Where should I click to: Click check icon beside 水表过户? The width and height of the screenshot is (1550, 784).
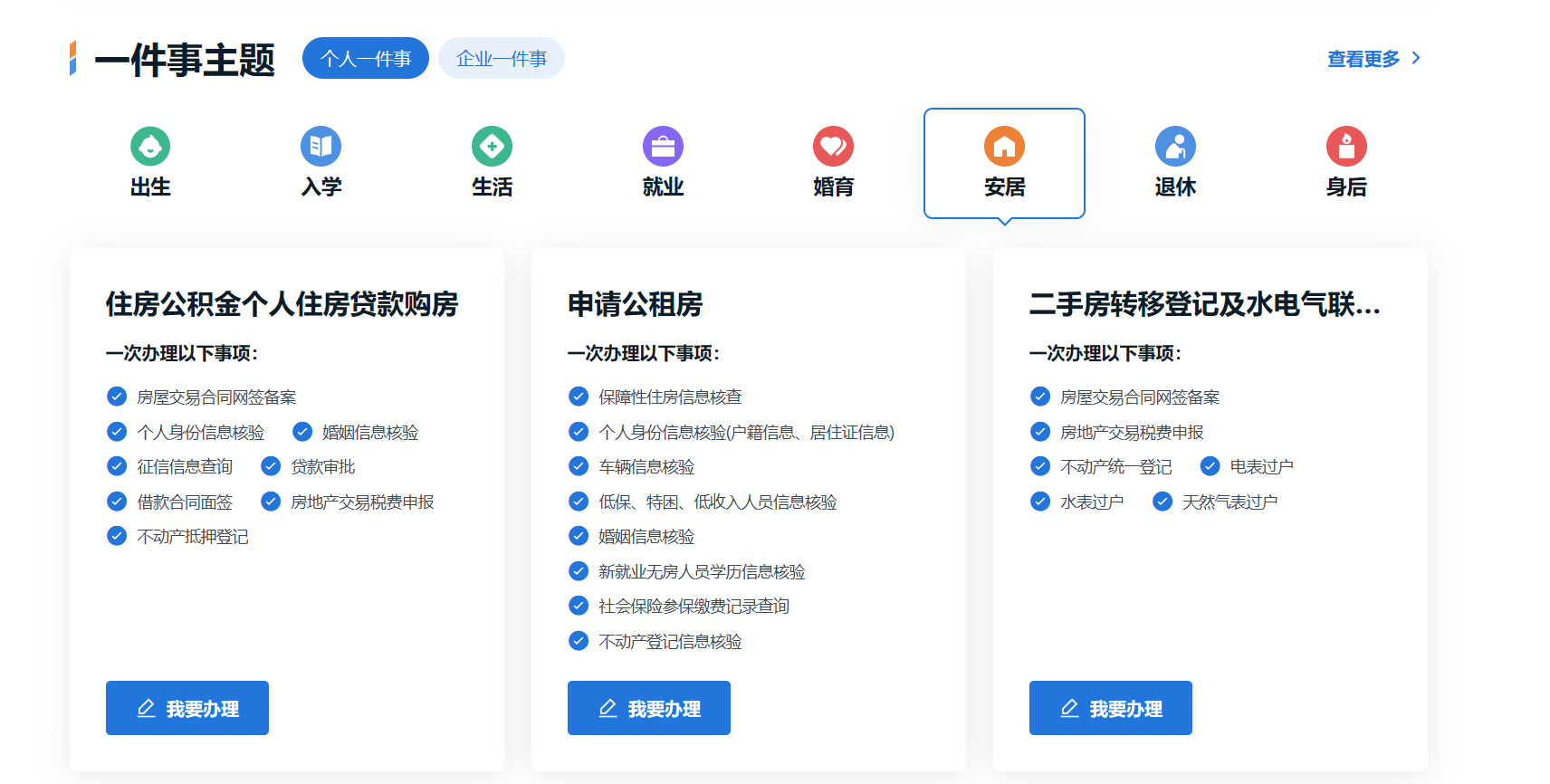1040,502
